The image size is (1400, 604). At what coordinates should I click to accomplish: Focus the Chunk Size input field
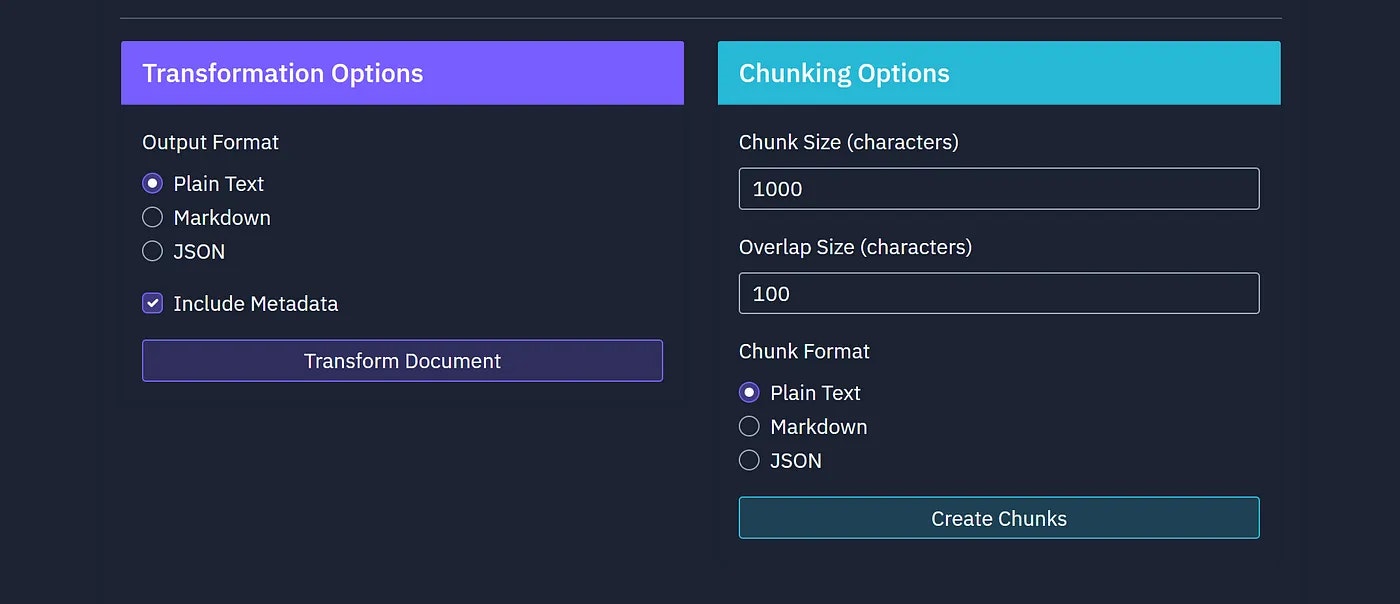pos(998,189)
